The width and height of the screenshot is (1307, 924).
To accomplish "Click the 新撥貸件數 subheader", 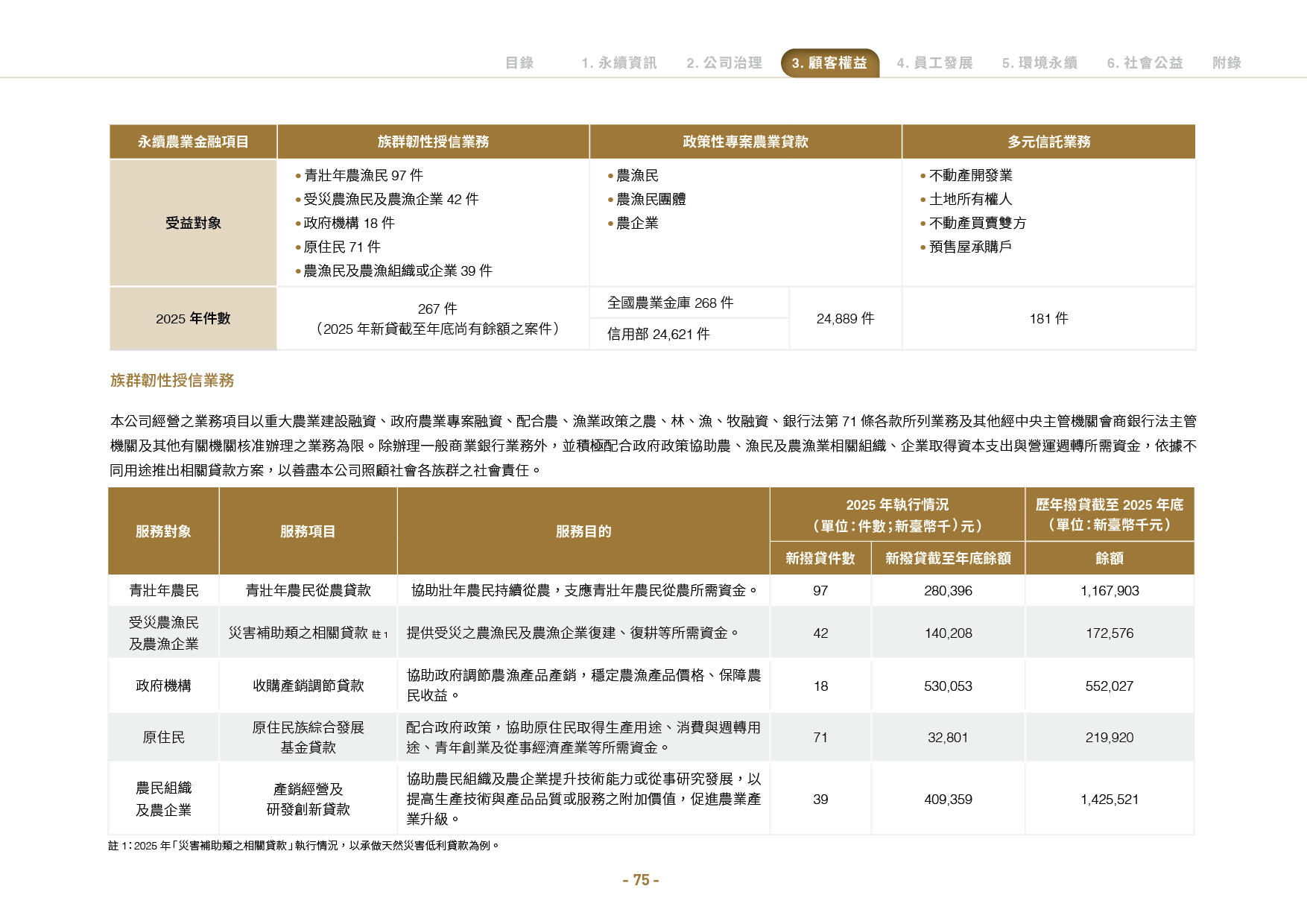I will click(x=820, y=558).
